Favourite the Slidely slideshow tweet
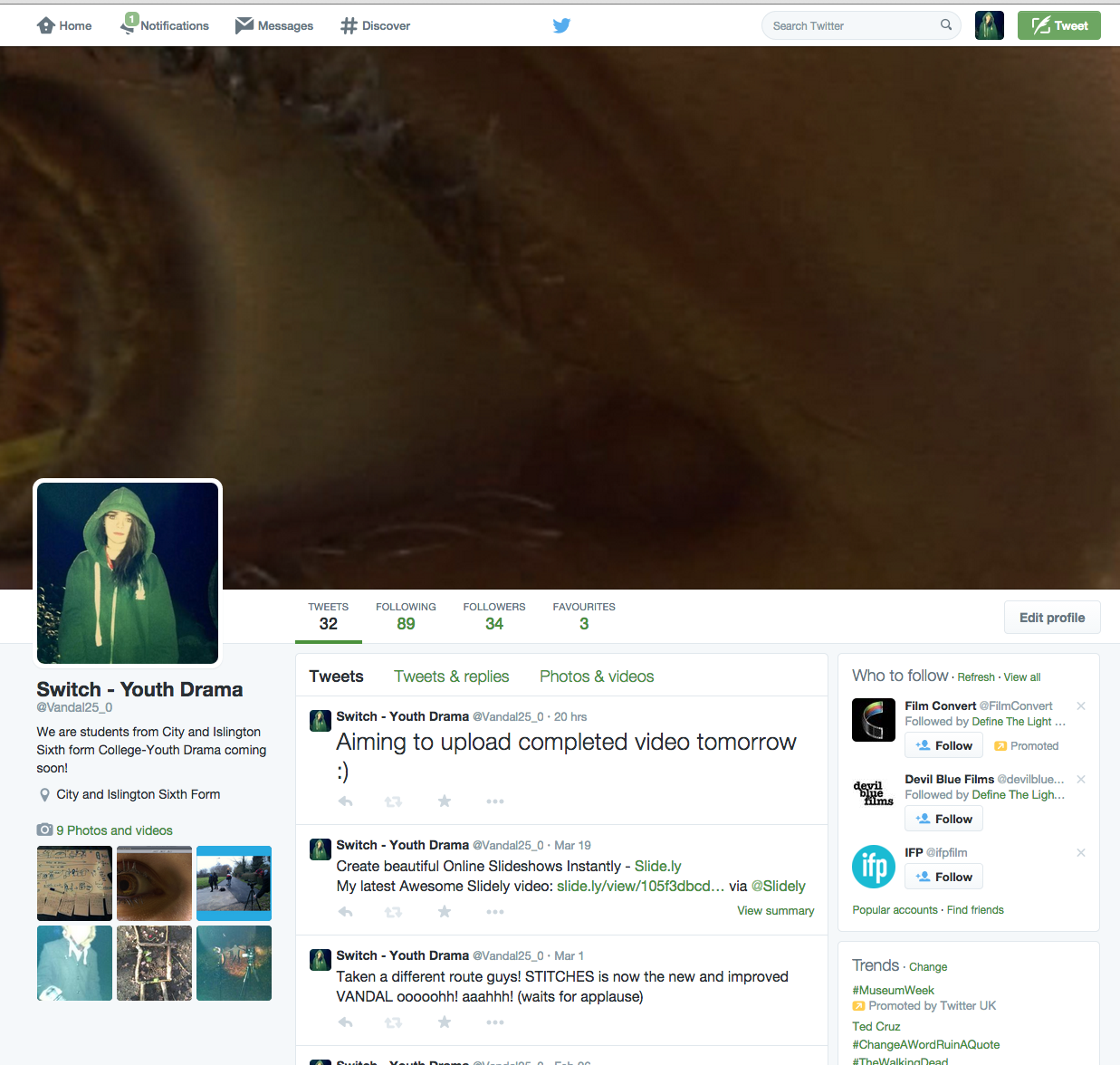This screenshot has width=1120, height=1065. 445,911
